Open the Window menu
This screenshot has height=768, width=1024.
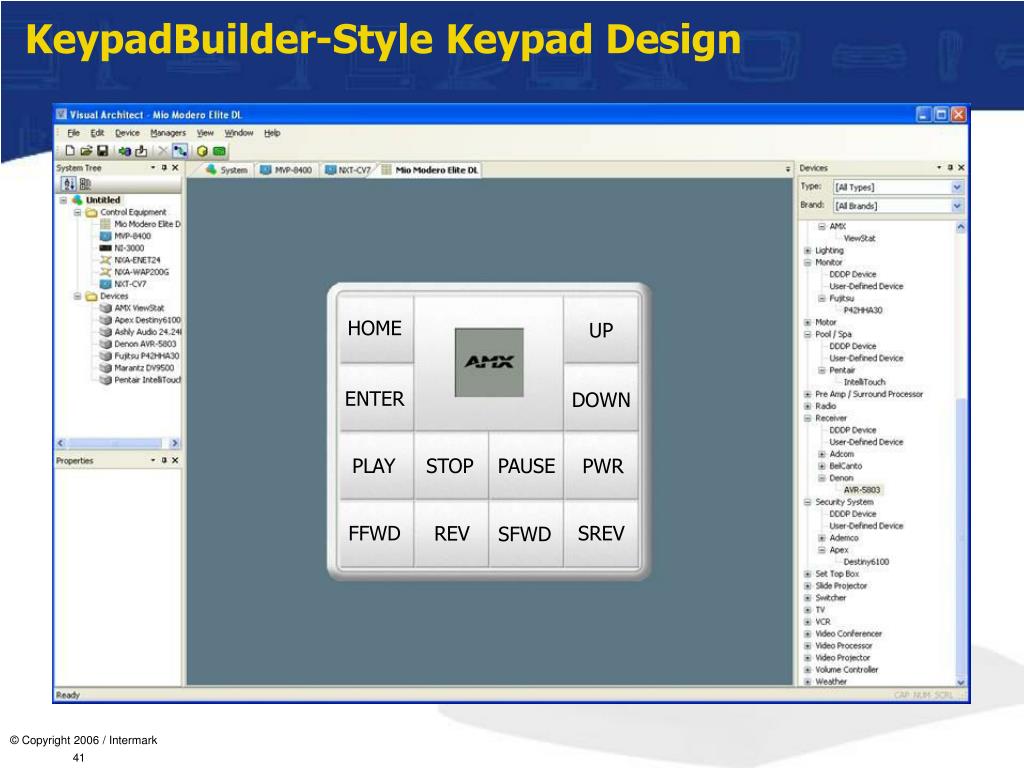(239, 133)
